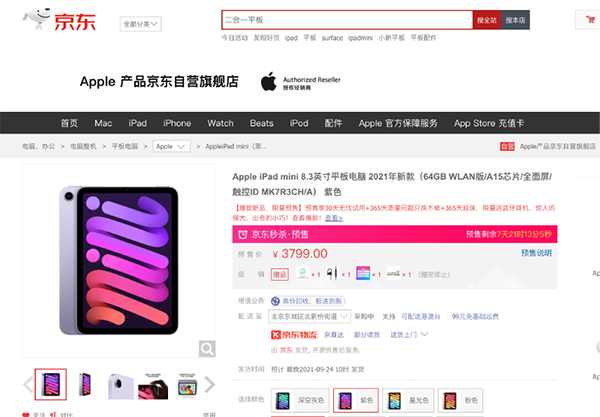
Task: Click the 电脑、办公 breadcrumb link
Action: pyautogui.click(x=38, y=146)
